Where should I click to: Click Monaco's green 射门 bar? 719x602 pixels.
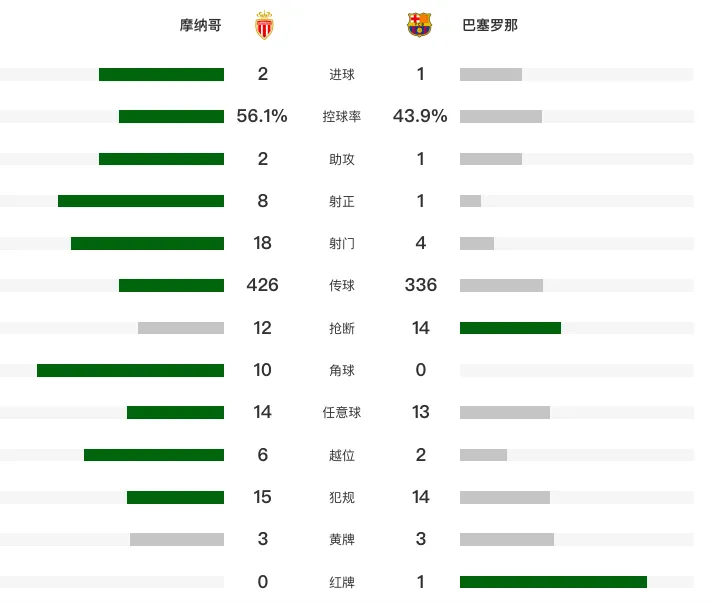click(147, 243)
